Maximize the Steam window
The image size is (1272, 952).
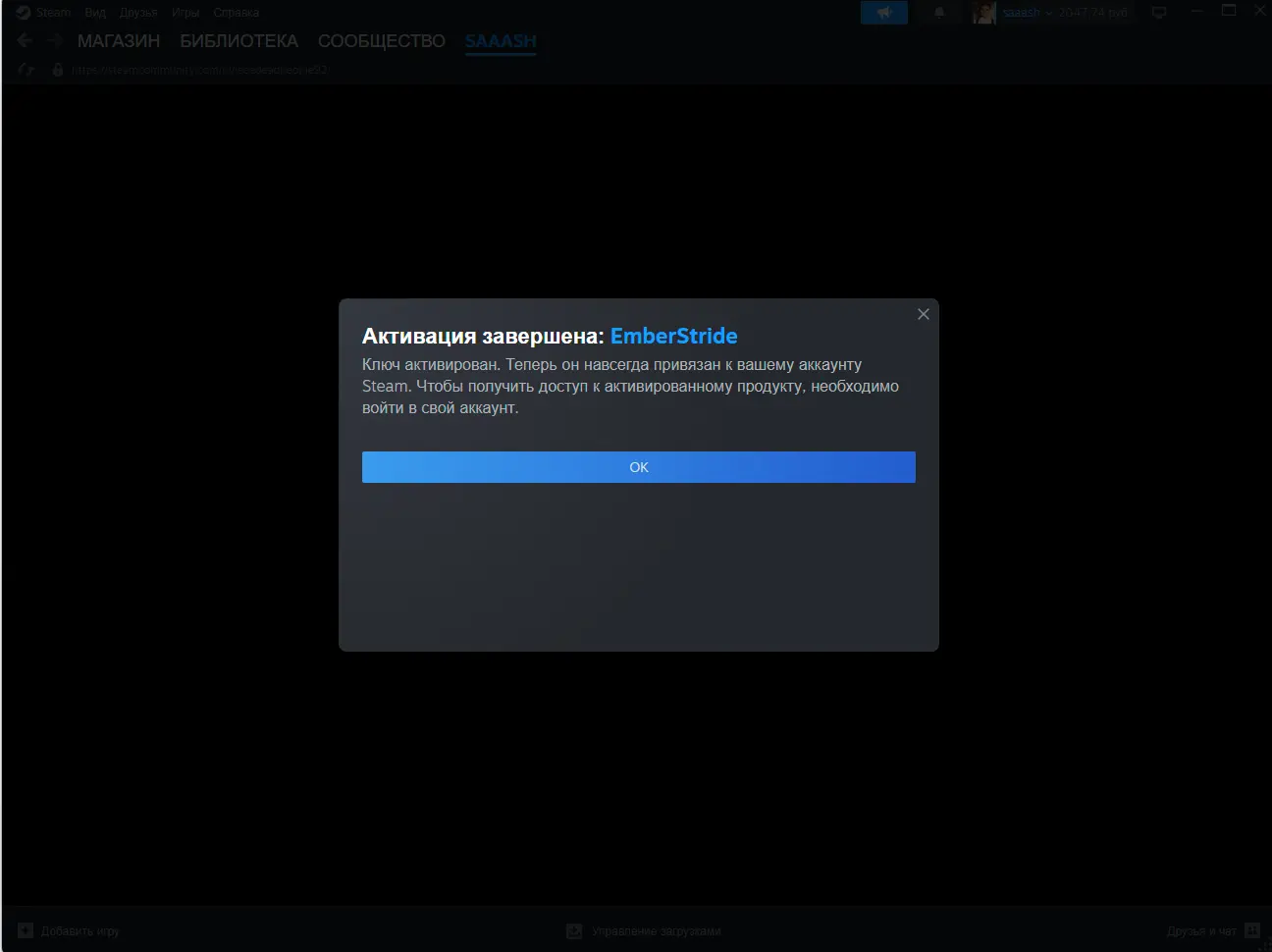(1228, 11)
